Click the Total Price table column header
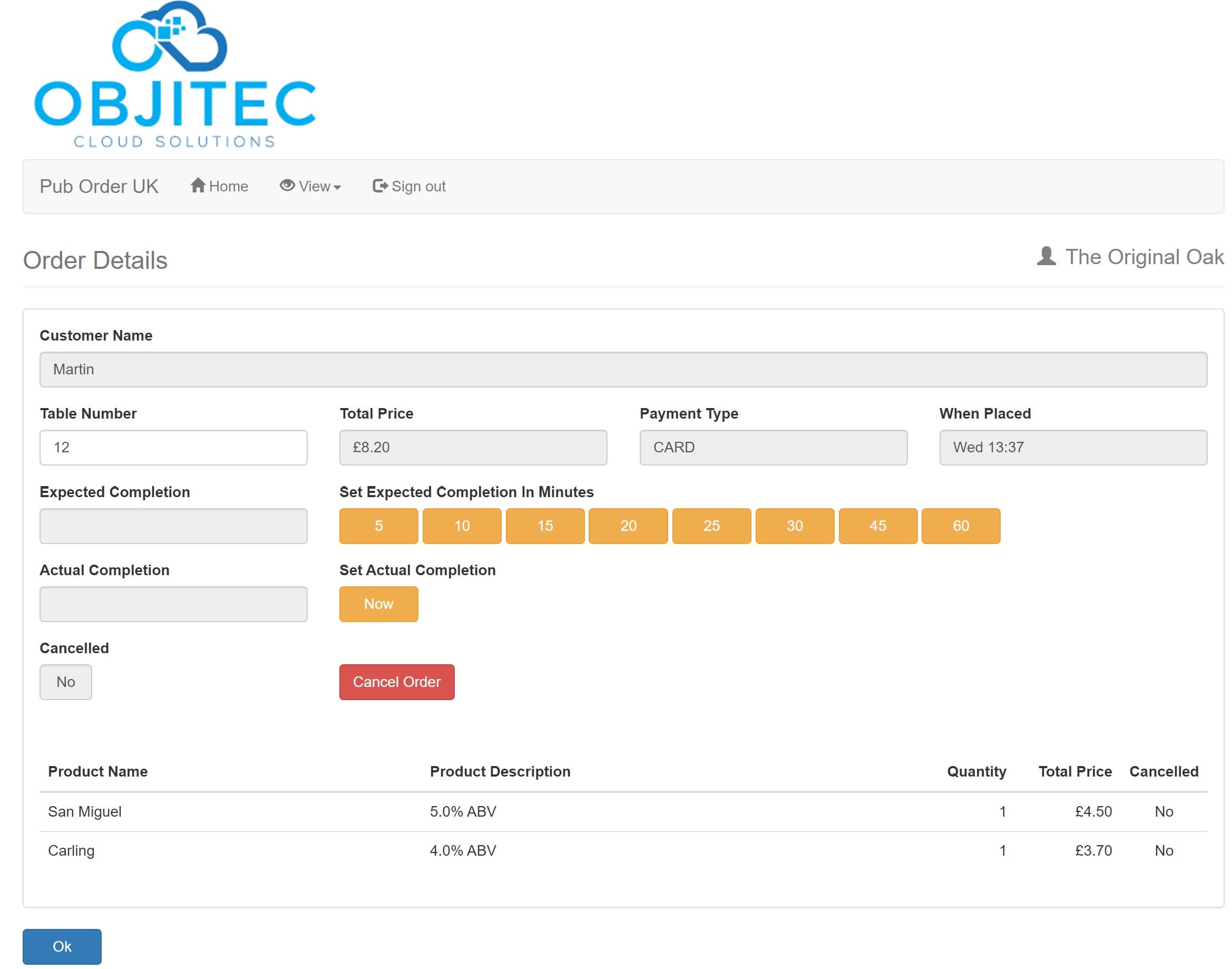The height and width of the screenshot is (969, 1232). click(1076, 772)
